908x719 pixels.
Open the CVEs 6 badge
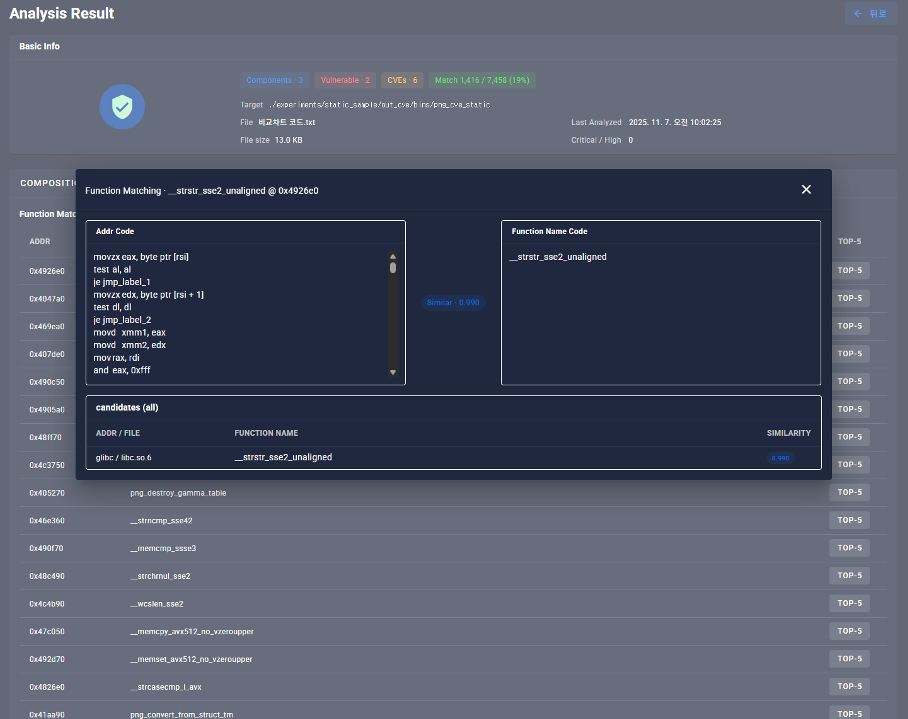point(403,80)
